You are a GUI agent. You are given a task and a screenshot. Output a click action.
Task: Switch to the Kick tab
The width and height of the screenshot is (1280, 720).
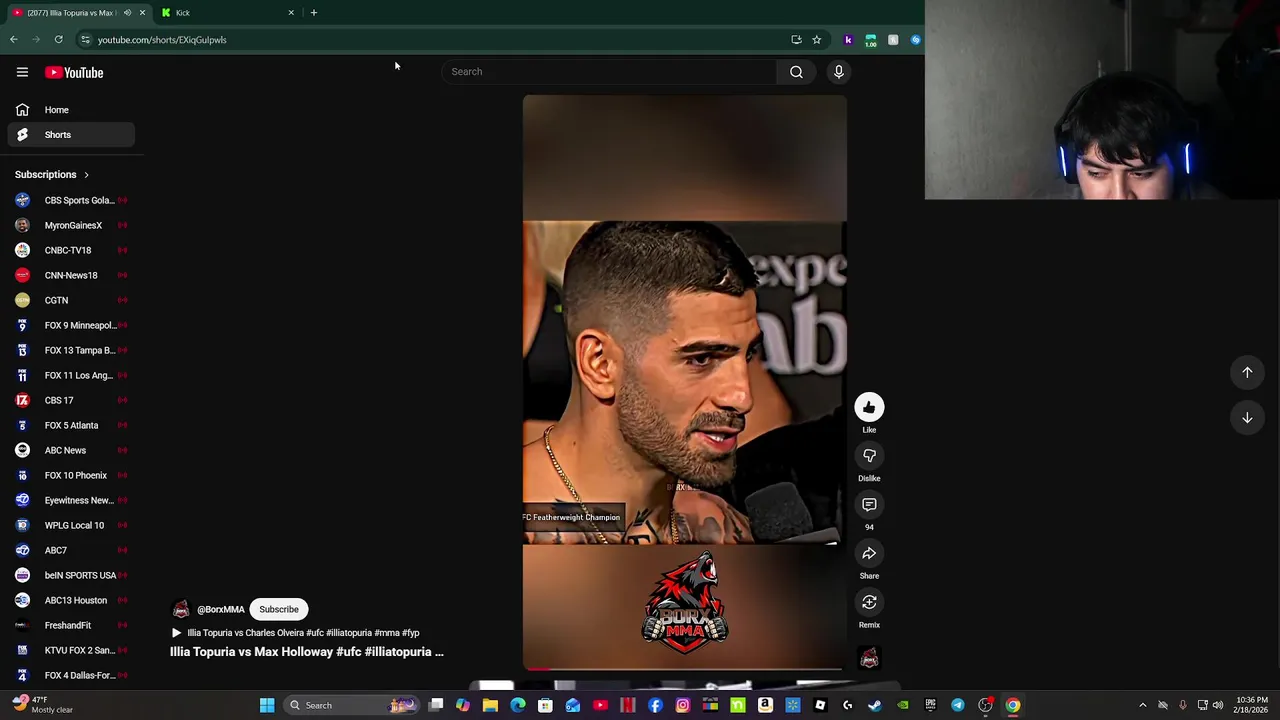coord(230,13)
